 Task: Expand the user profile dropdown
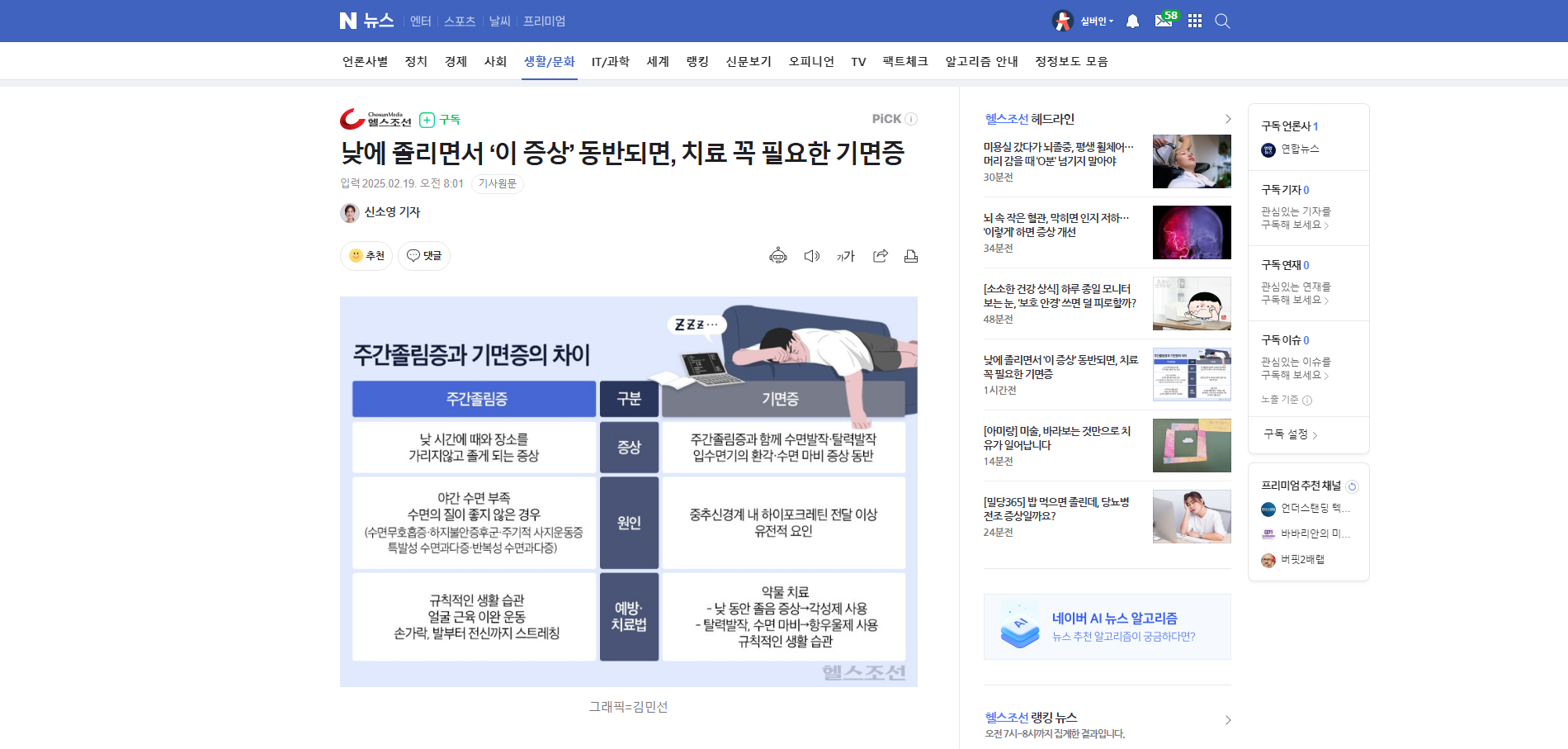pyautogui.click(x=1096, y=21)
